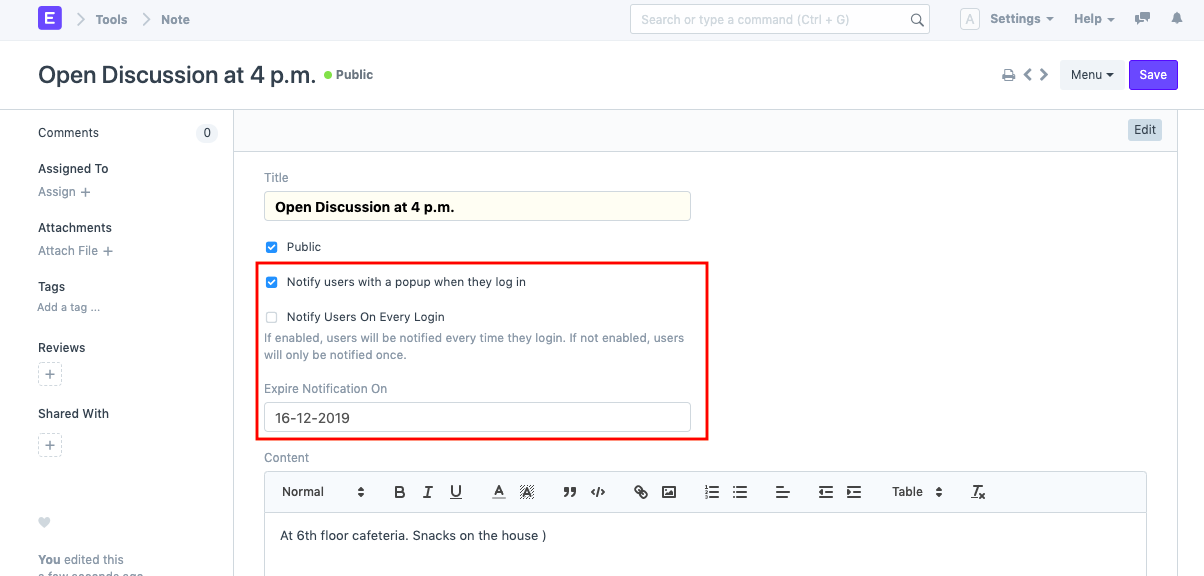Enable Notify Users On Every Login
Viewport: 1204px width, 576px height.
coord(271,317)
